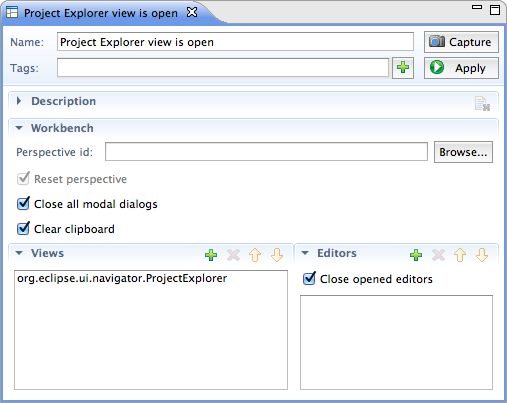
Task: Add an editor with Editors plus icon
Action: pos(416,255)
